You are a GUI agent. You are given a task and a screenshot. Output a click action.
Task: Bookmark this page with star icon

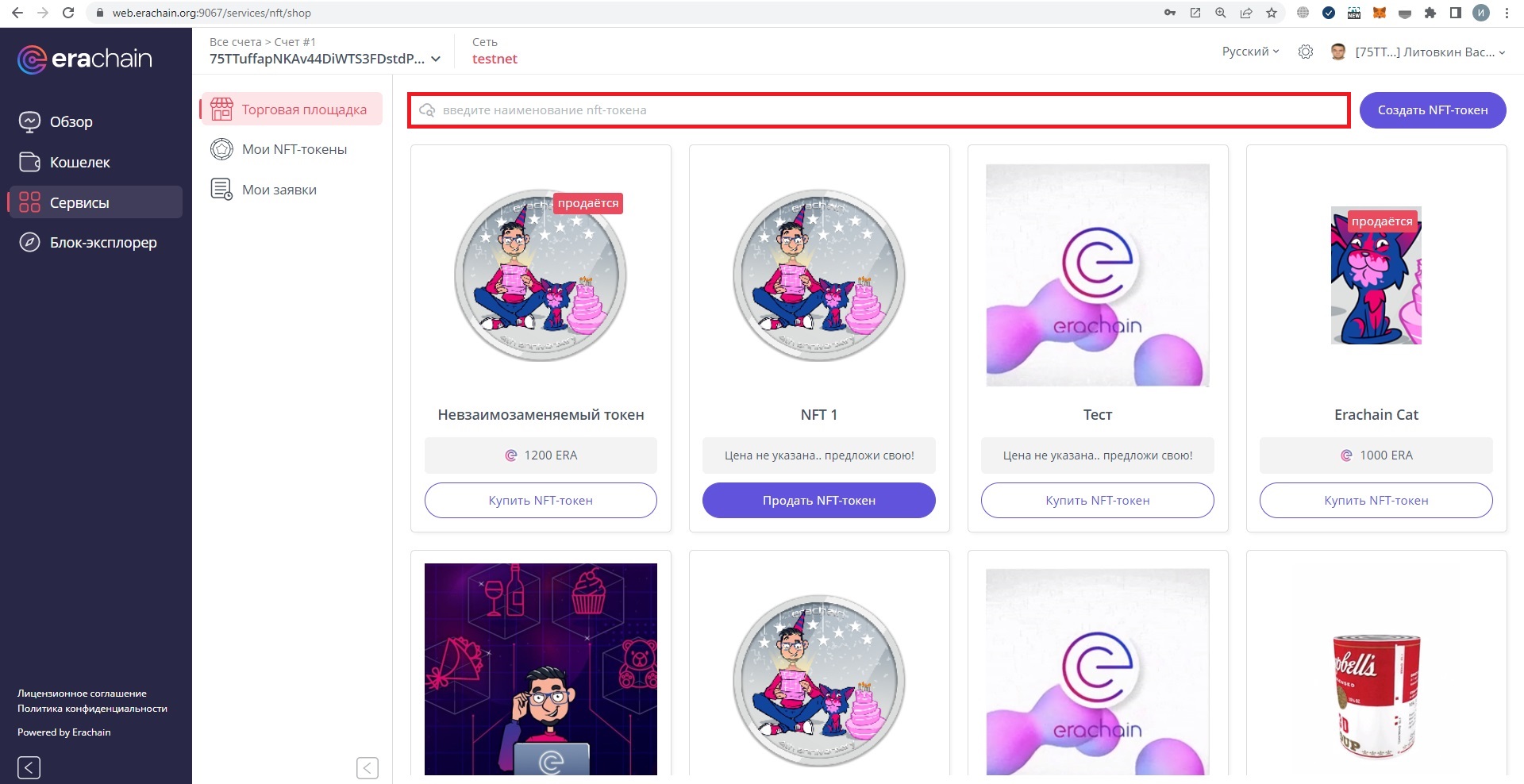(x=1272, y=13)
